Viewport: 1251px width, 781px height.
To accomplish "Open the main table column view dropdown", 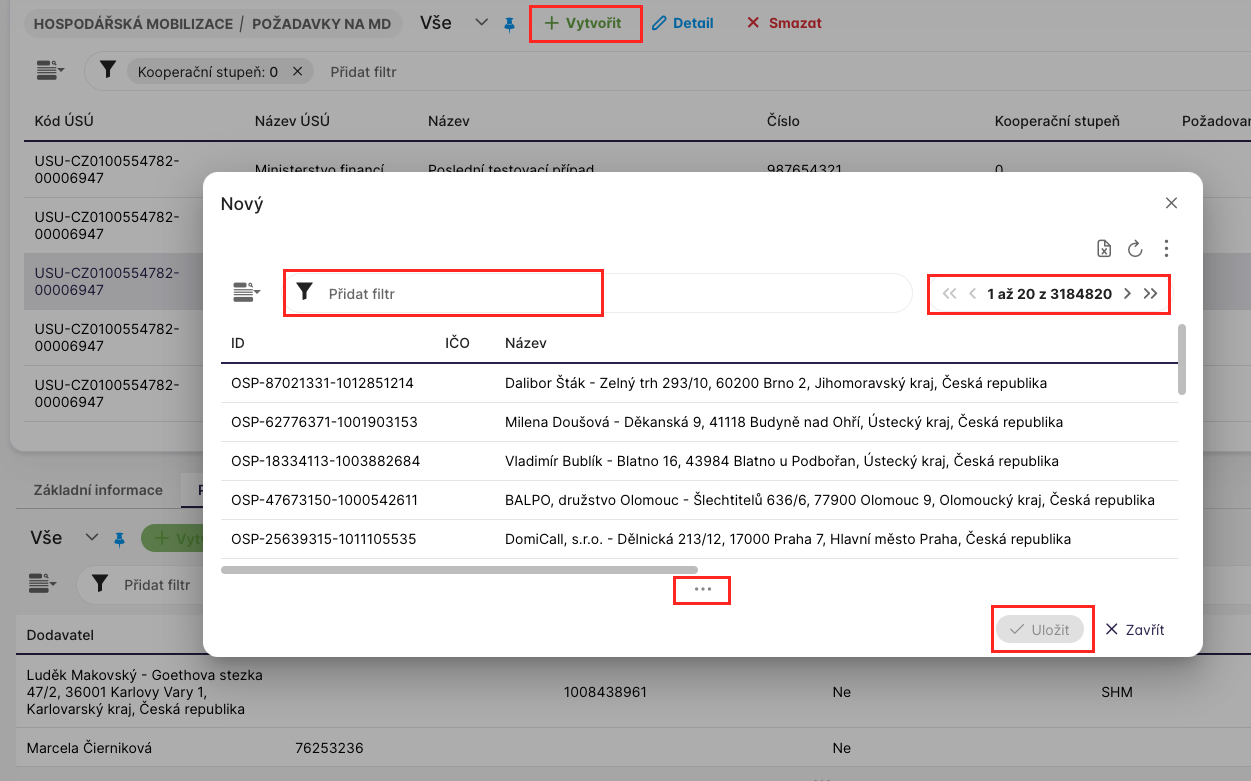I will pos(49,71).
